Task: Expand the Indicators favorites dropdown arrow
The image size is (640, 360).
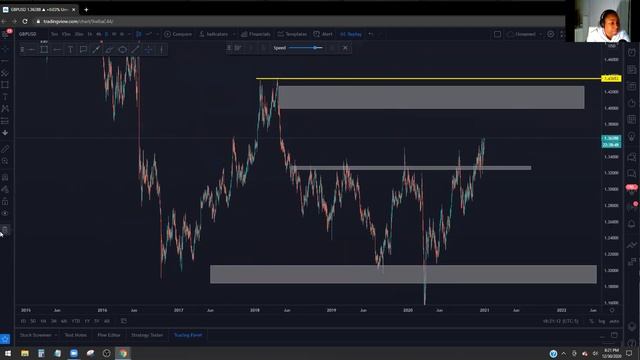Action: (234, 34)
